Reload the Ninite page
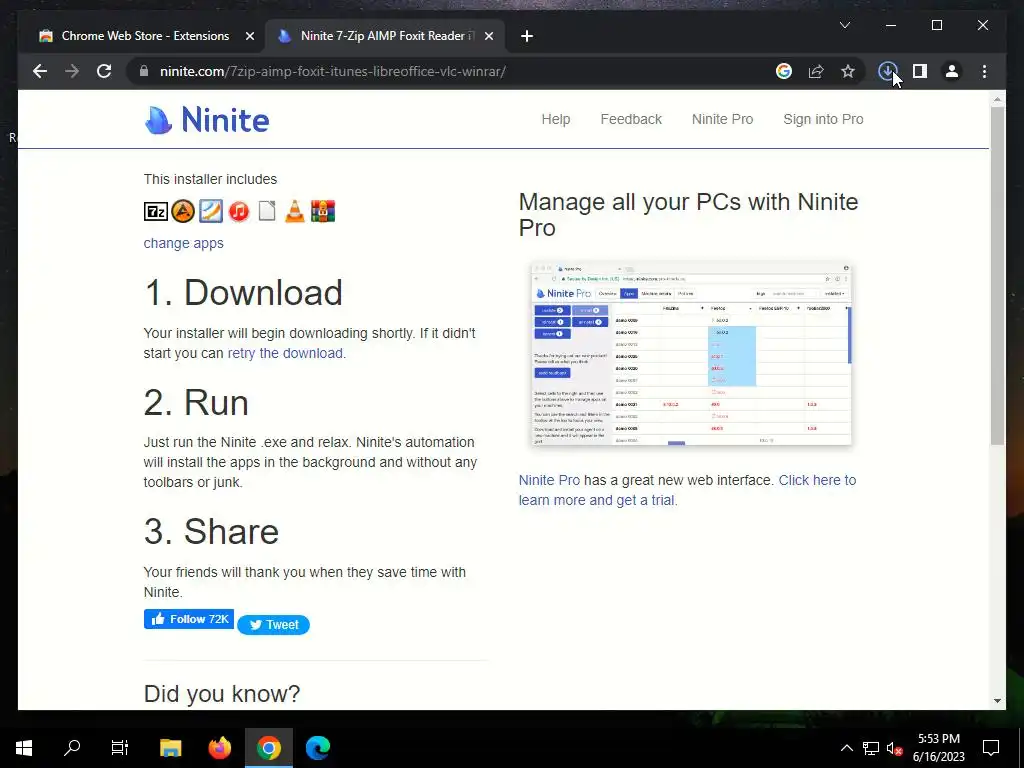This screenshot has width=1024, height=768. click(104, 71)
